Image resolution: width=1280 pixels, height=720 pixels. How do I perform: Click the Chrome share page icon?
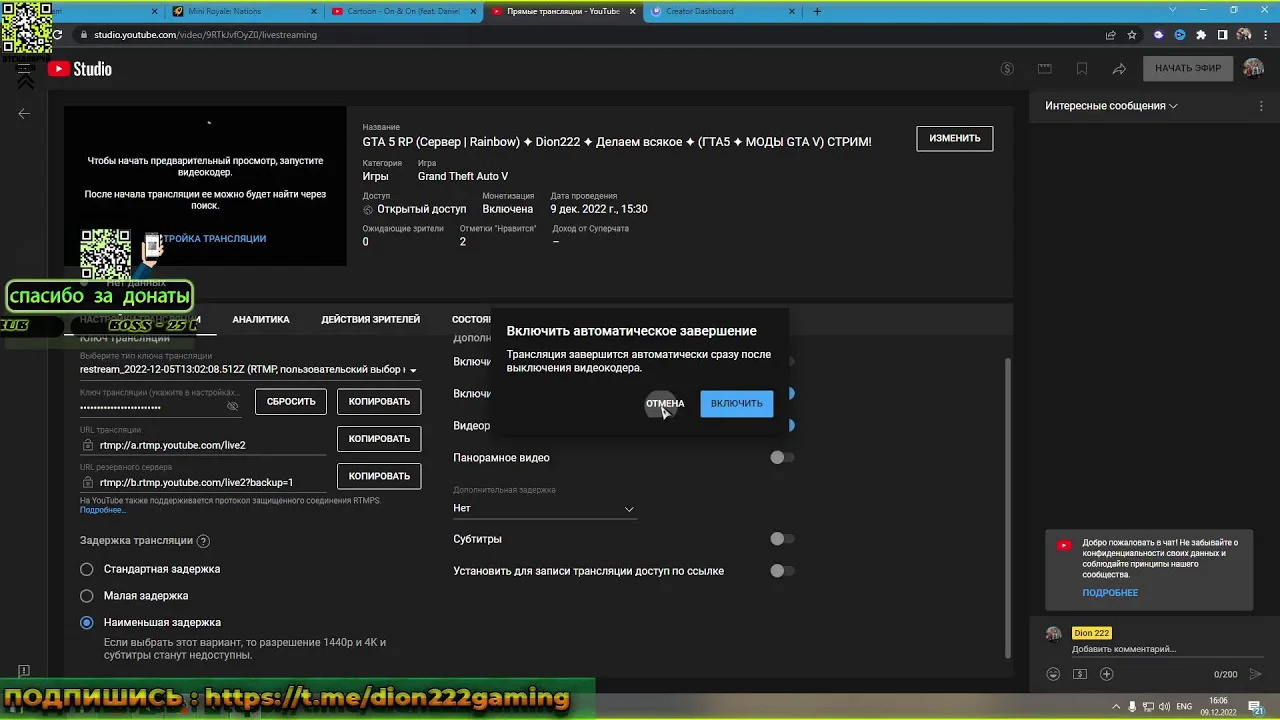click(x=1110, y=35)
